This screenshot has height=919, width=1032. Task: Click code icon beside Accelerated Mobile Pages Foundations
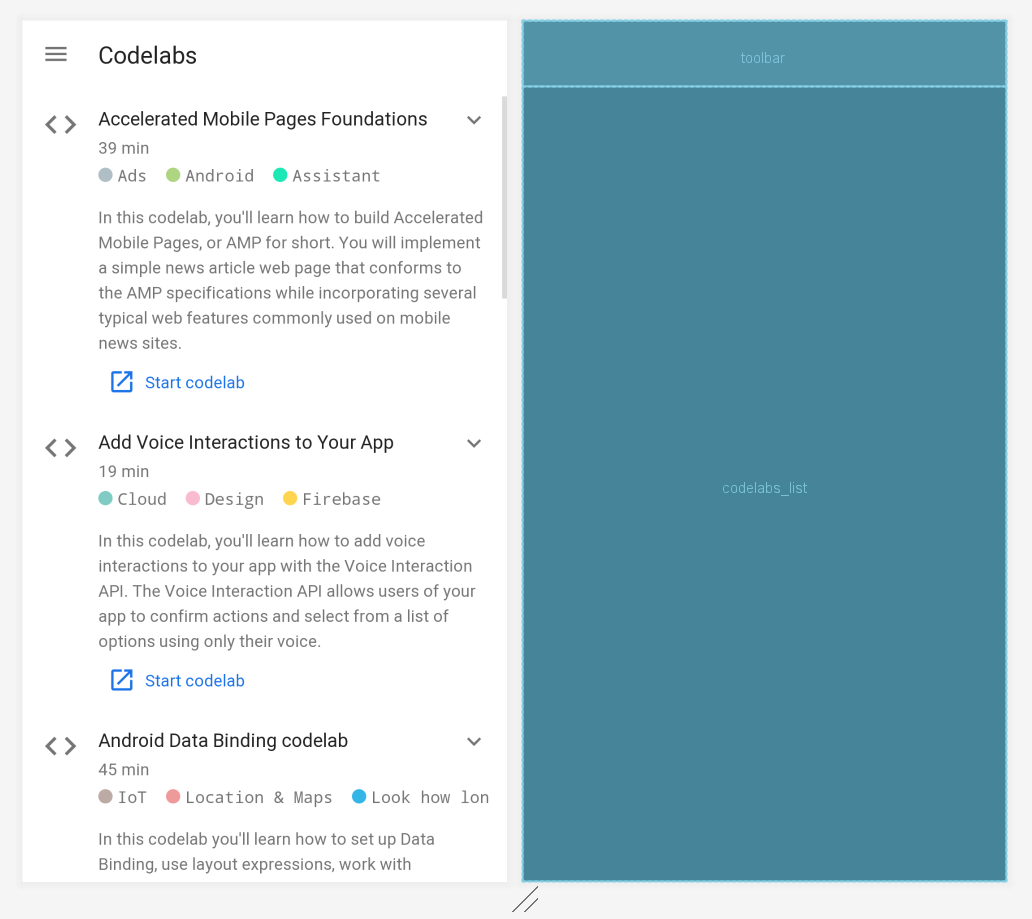(x=61, y=125)
